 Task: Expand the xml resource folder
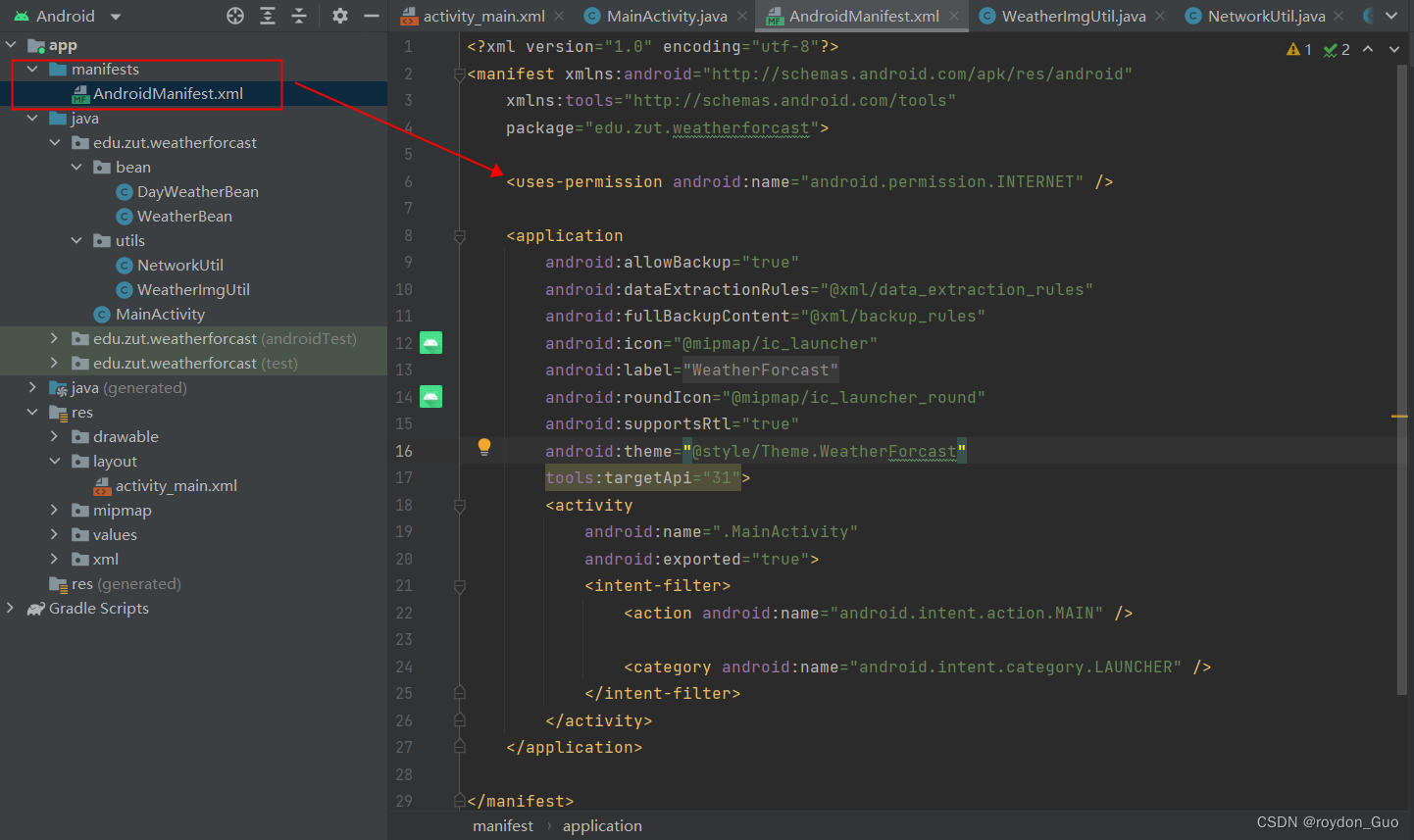coord(54,560)
